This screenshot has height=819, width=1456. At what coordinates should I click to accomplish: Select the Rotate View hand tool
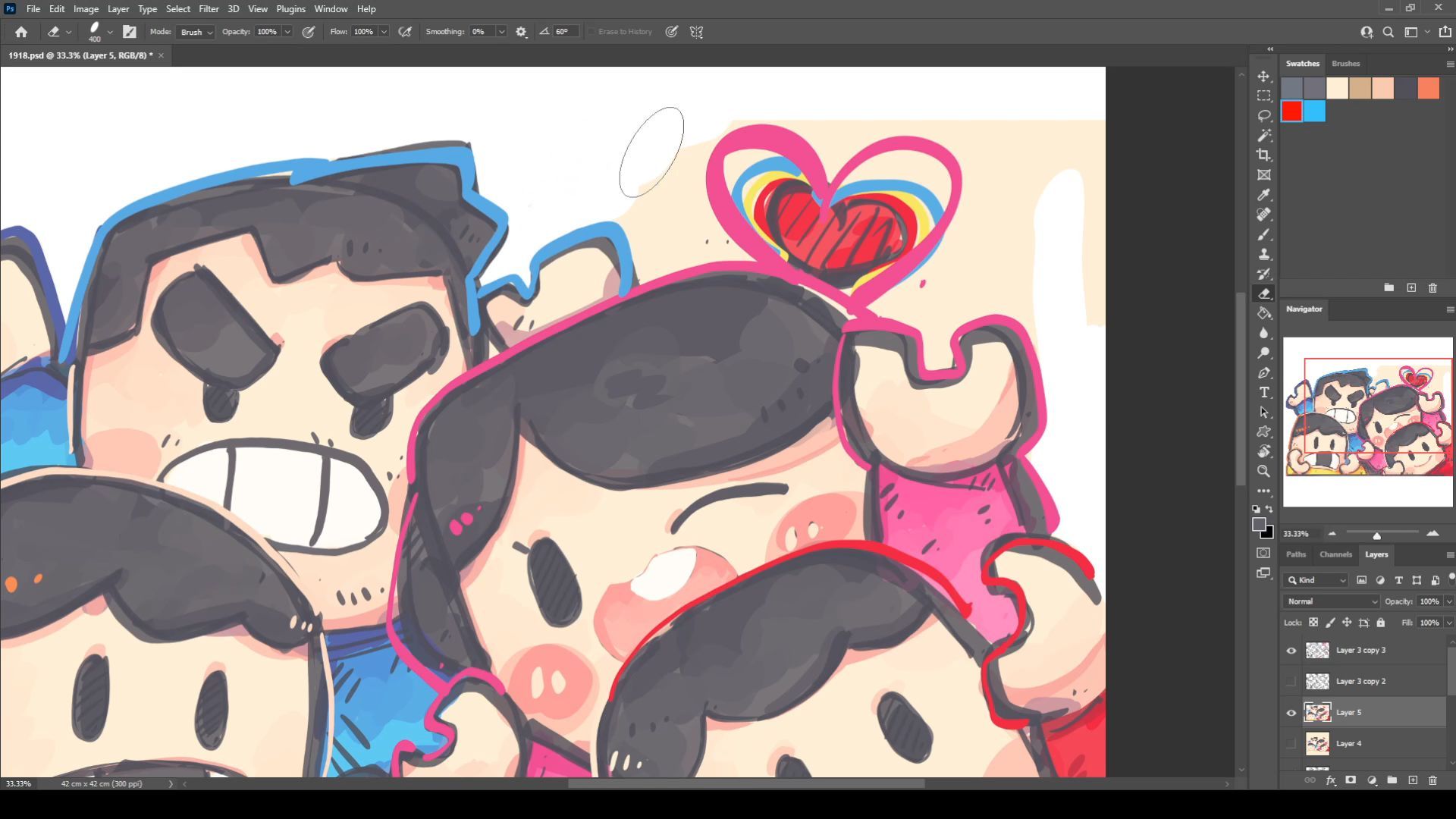click(x=1264, y=451)
